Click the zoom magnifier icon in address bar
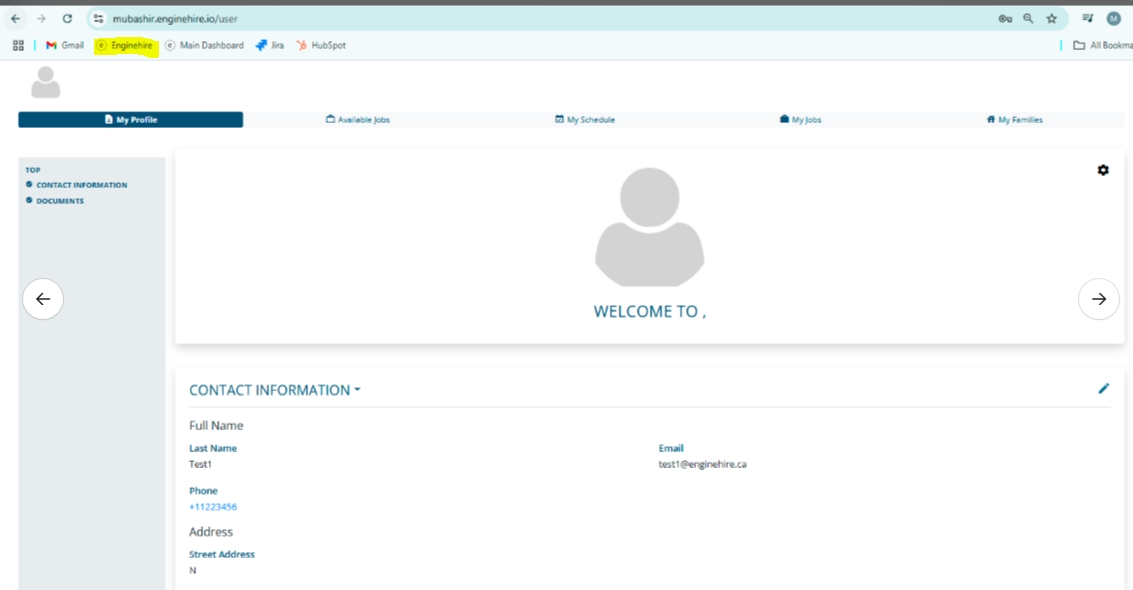This screenshot has height=590, width=1133. coord(1028,19)
